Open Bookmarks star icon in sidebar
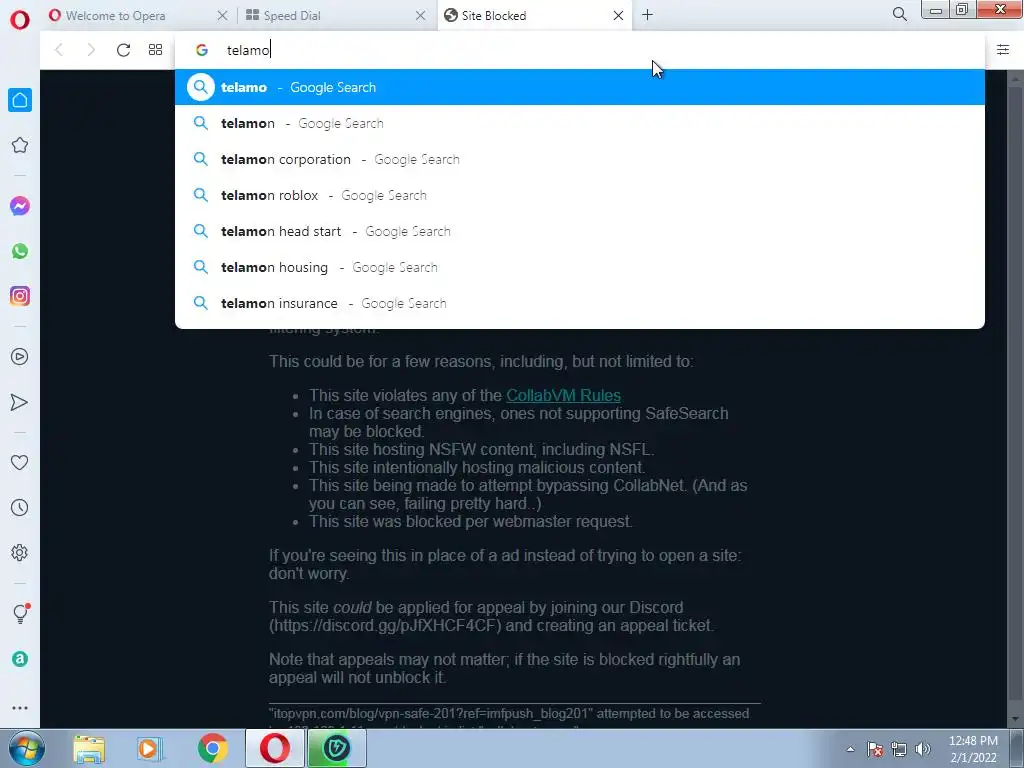Viewport: 1024px width, 768px height. (20, 145)
